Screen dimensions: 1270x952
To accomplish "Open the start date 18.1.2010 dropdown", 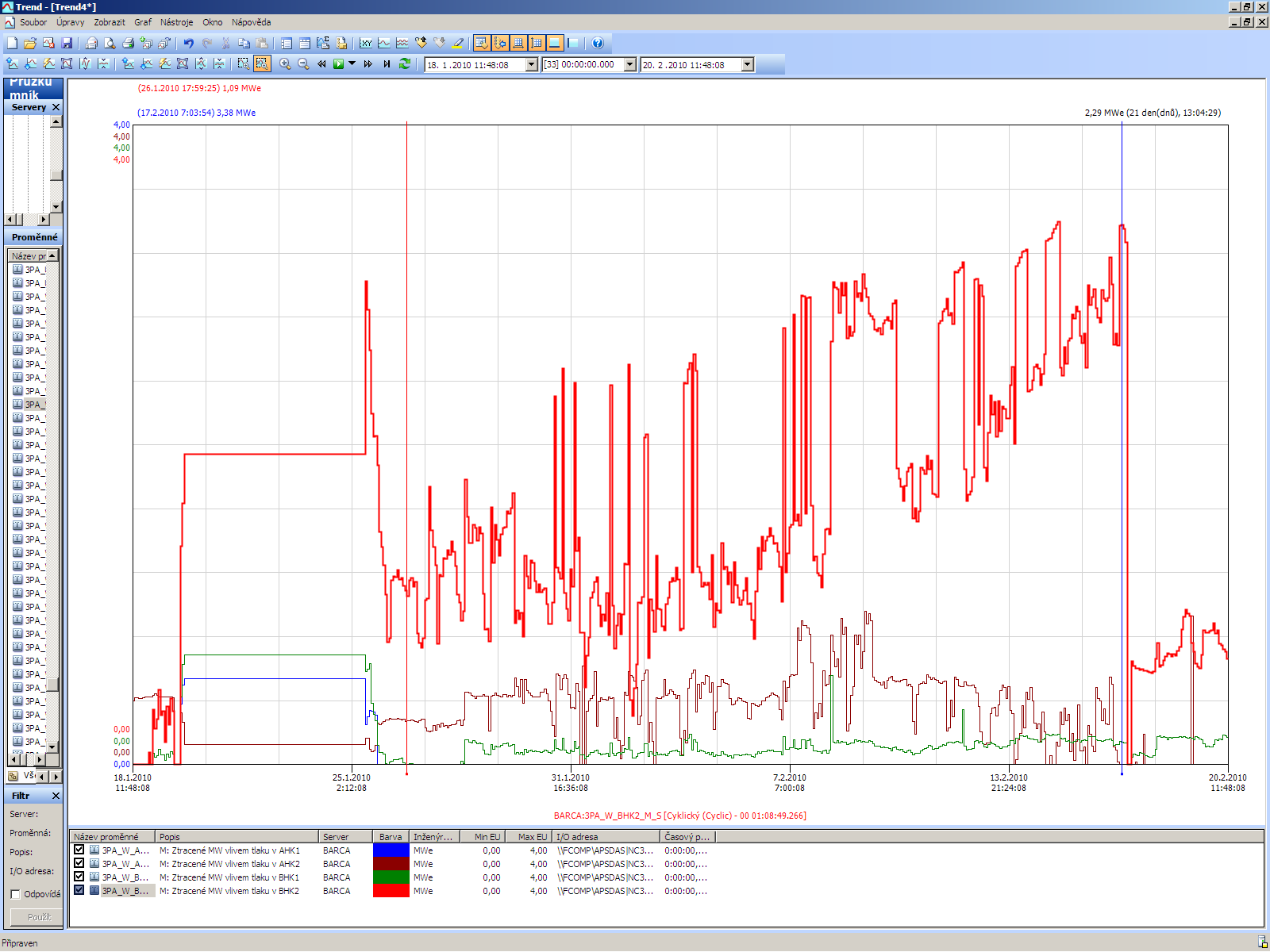I will [532, 65].
